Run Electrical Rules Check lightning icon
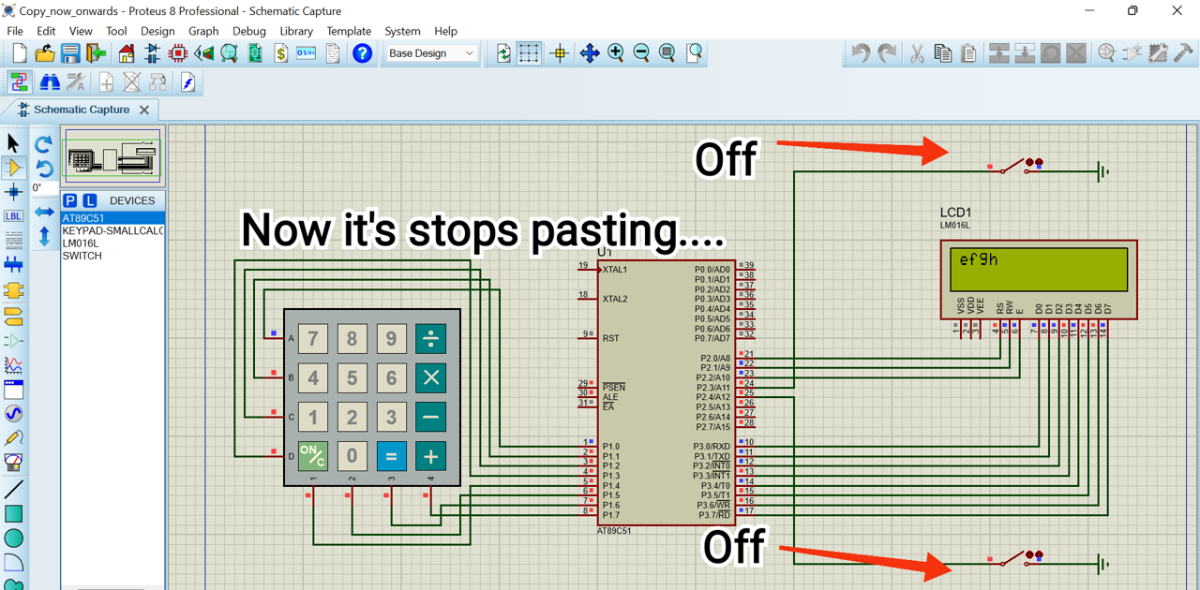This screenshot has width=1200, height=590. [x=187, y=82]
